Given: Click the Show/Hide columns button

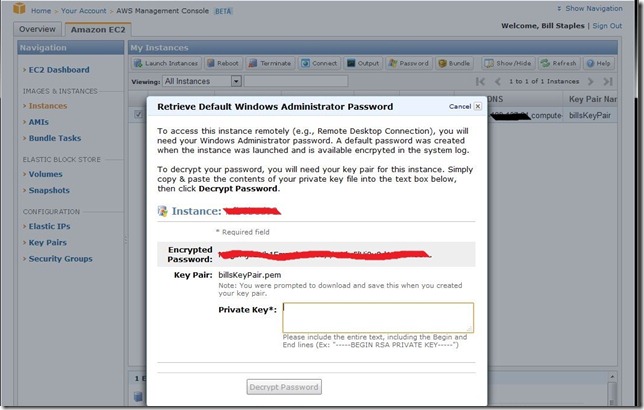Looking at the screenshot, I should pos(508,63).
